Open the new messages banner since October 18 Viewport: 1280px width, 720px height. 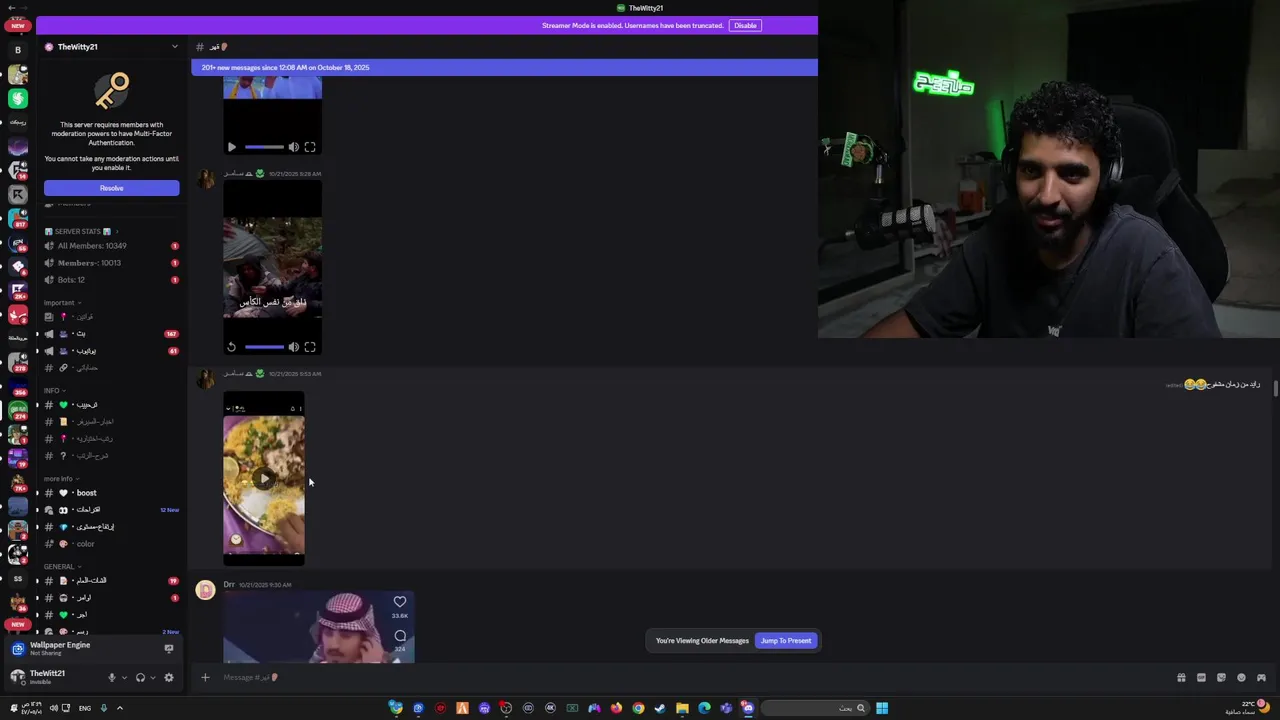(504, 67)
